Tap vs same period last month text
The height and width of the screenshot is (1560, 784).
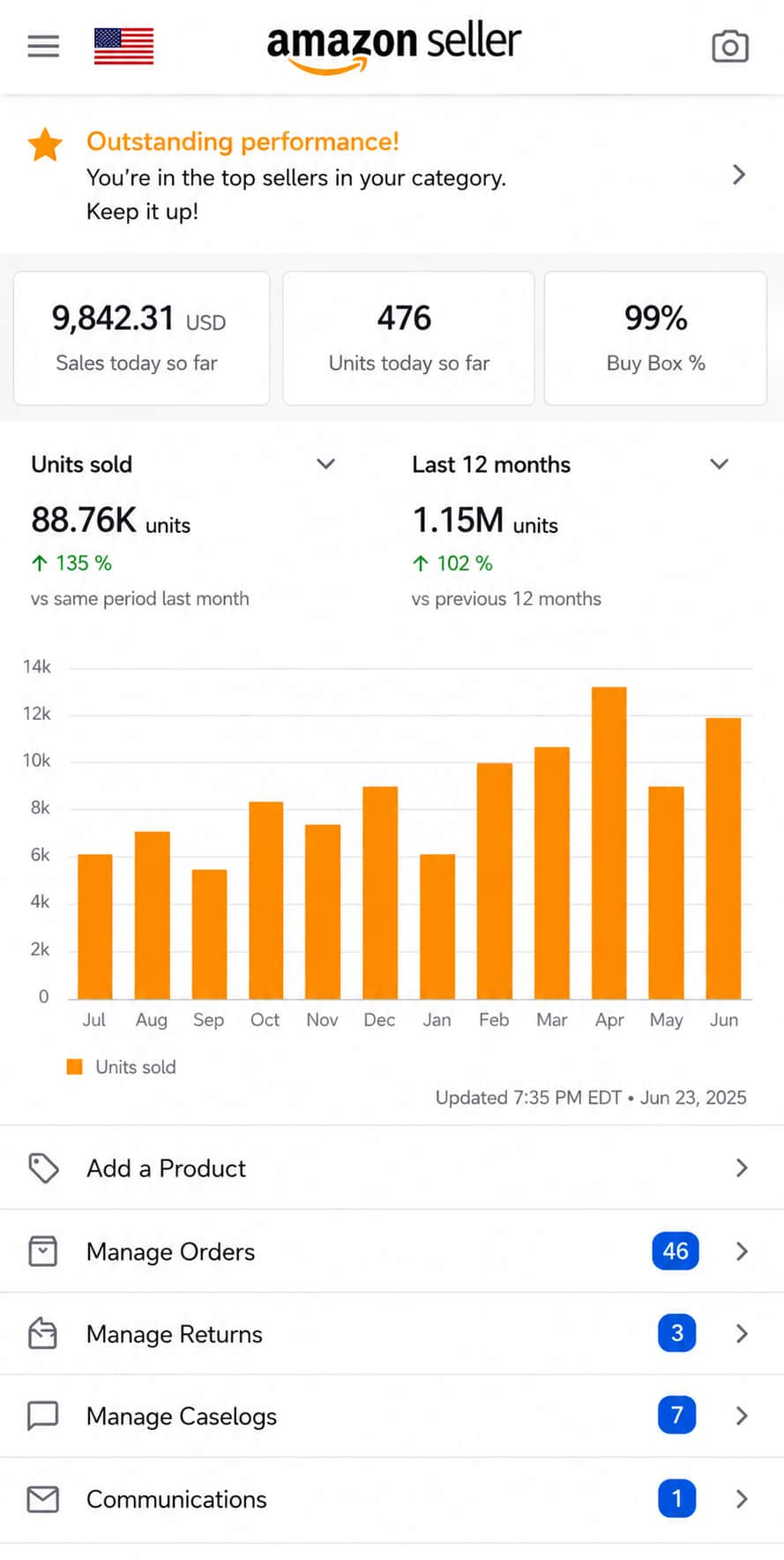pyautogui.click(x=140, y=598)
